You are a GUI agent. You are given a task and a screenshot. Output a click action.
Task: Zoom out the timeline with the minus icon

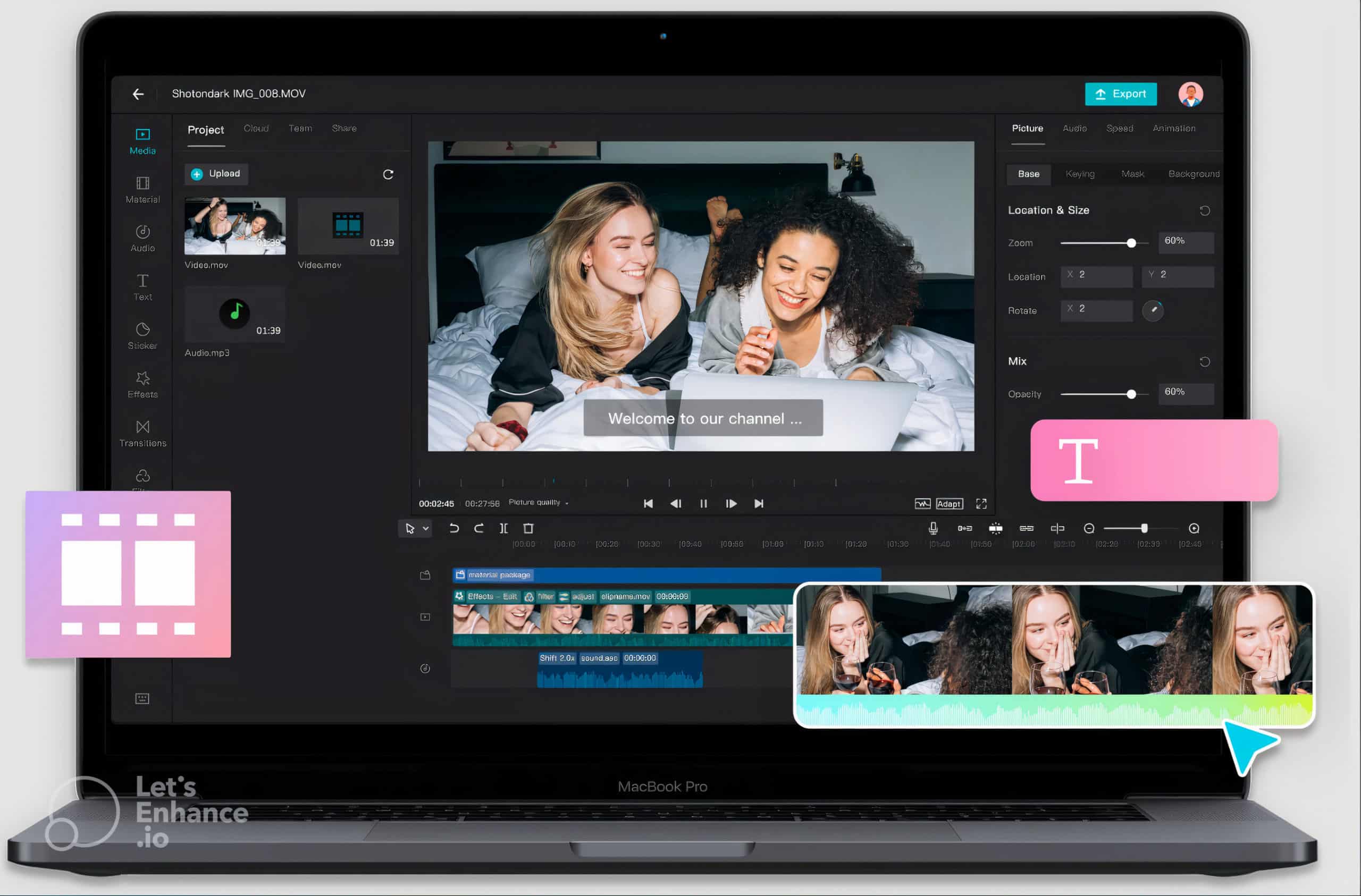(1089, 528)
